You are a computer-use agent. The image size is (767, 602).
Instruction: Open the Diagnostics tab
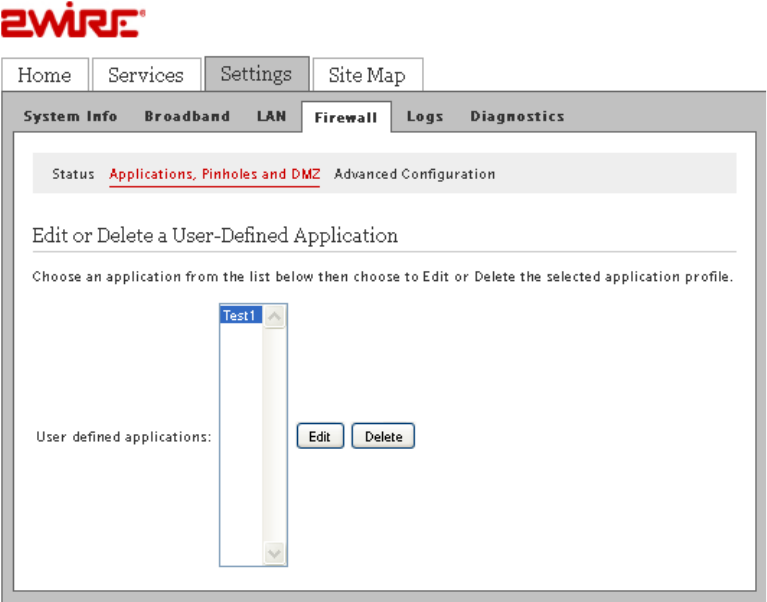coord(518,116)
